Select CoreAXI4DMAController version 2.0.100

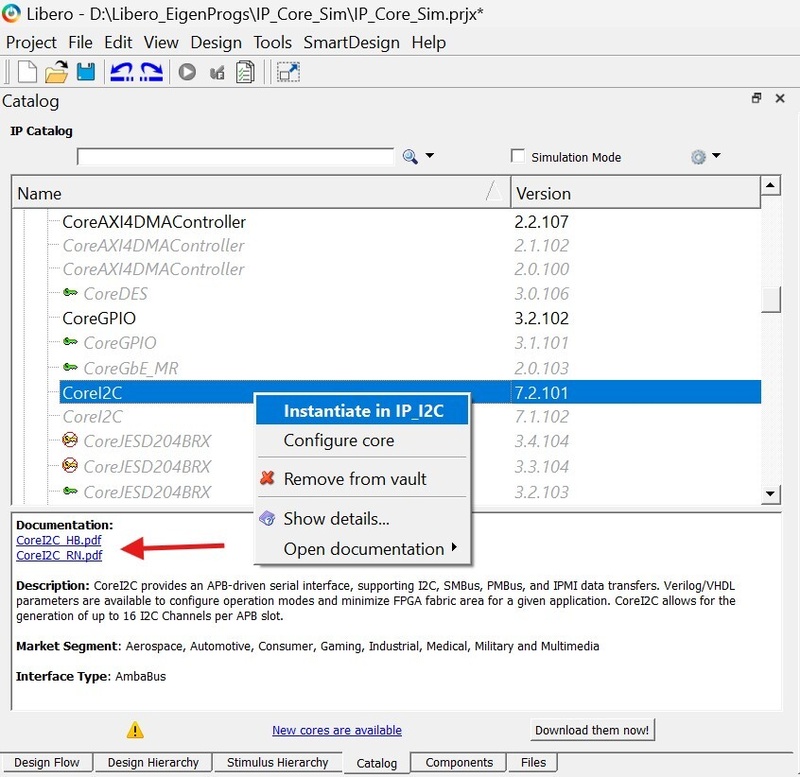point(410,269)
